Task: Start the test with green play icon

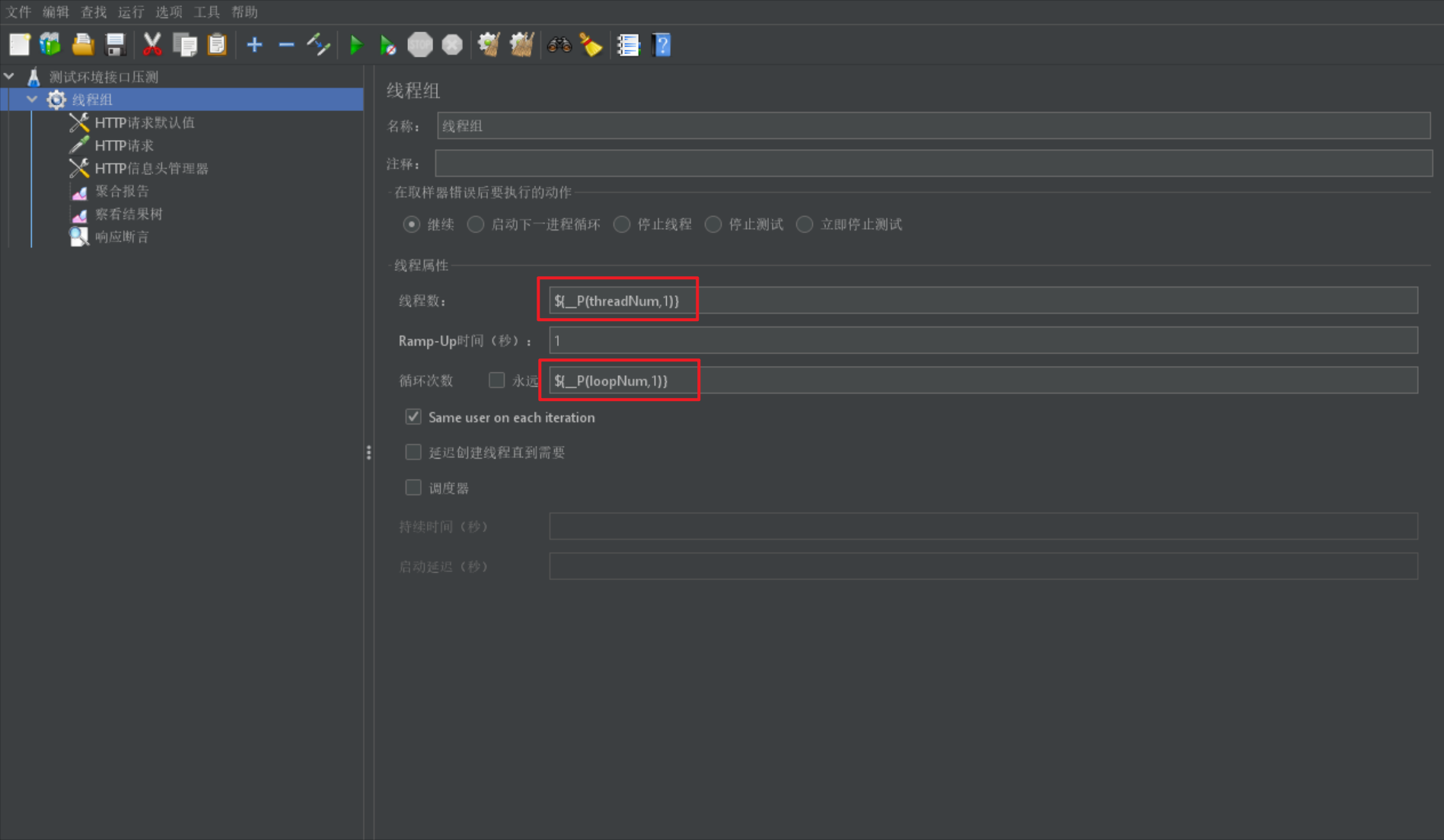Action: coord(355,45)
